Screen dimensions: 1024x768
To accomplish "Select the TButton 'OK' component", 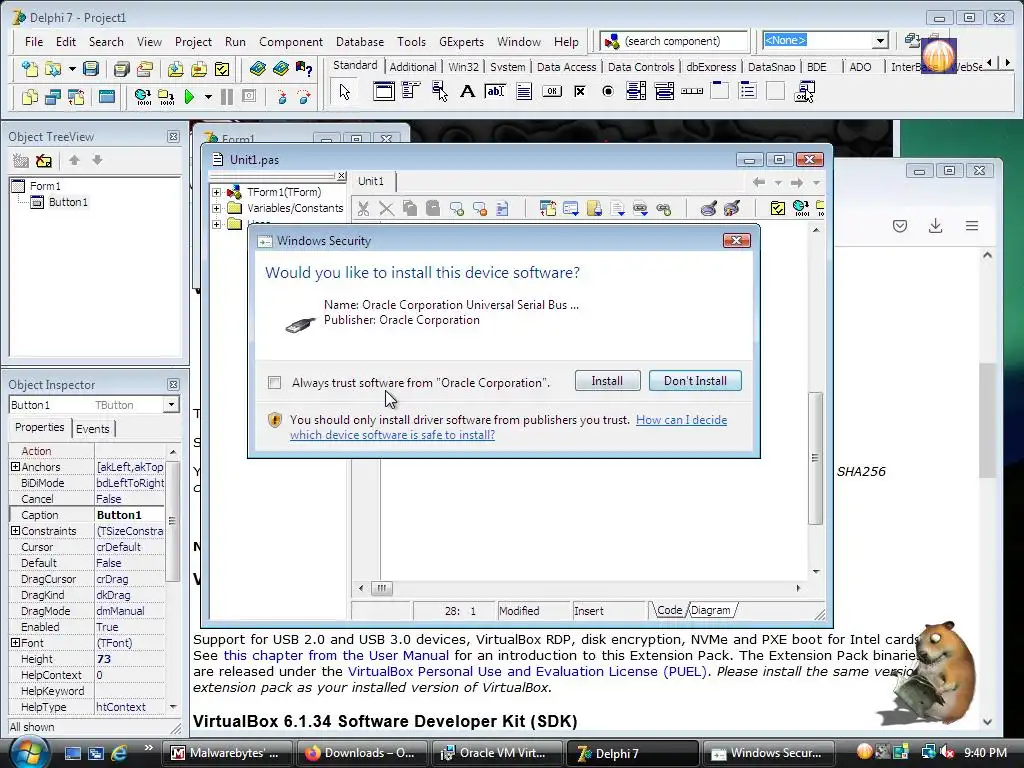I will click(552, 91).
